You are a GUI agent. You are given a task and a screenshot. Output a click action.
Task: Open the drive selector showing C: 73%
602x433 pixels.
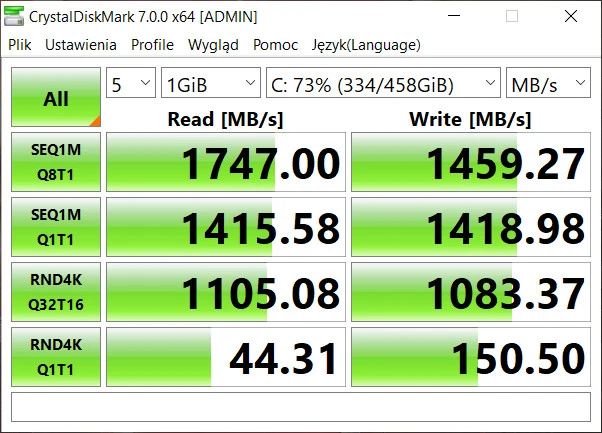coord(383,84)
